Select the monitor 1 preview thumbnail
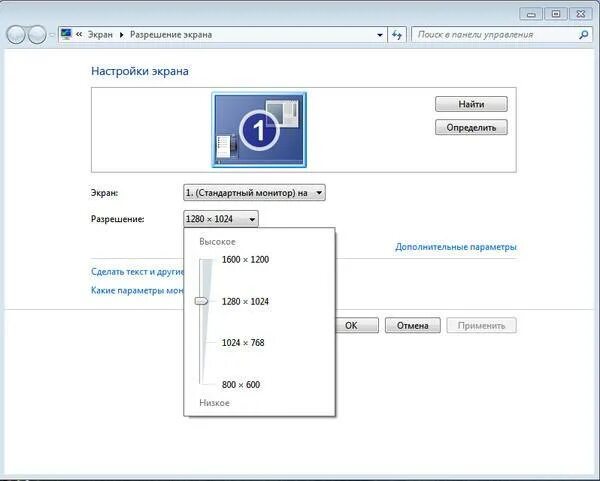600x481 pixels. 259,130
